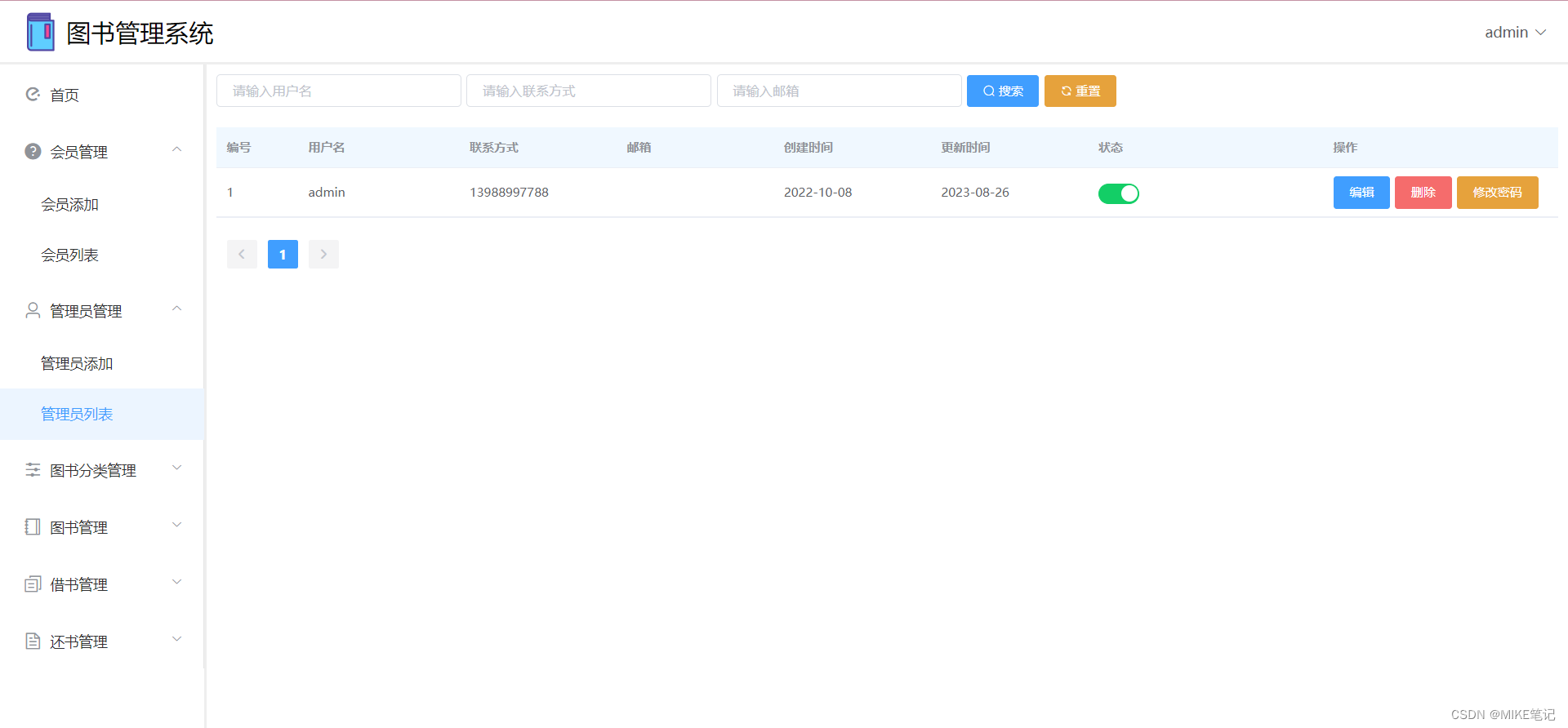Click the sliders icon beside 图书分类管理
The height and width of the screenshot is (728, 1568).
pos(33,469)
